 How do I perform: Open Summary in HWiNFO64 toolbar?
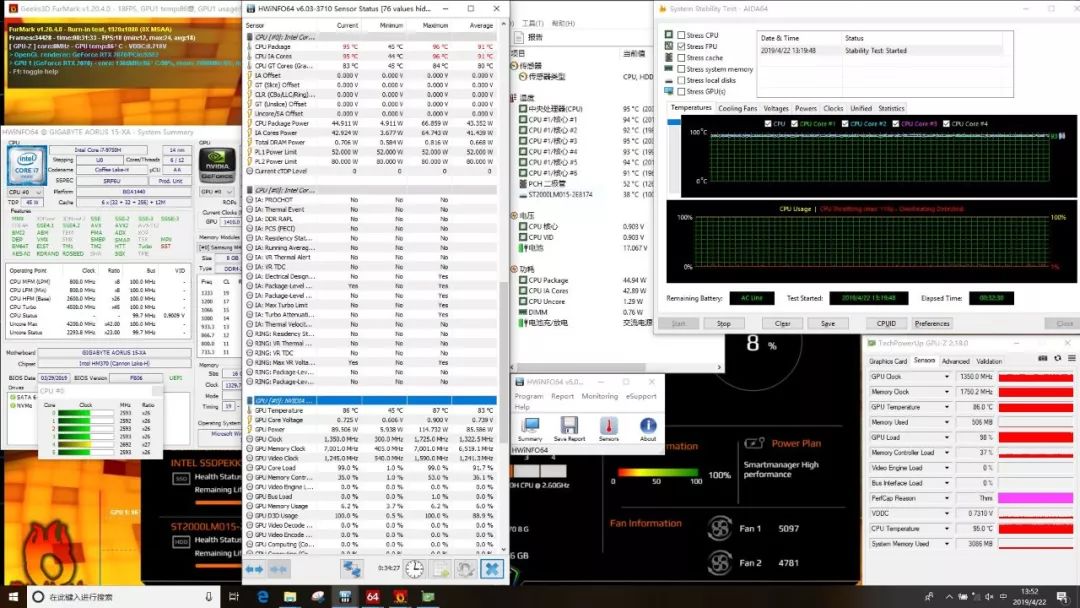(x=530, y=427)
